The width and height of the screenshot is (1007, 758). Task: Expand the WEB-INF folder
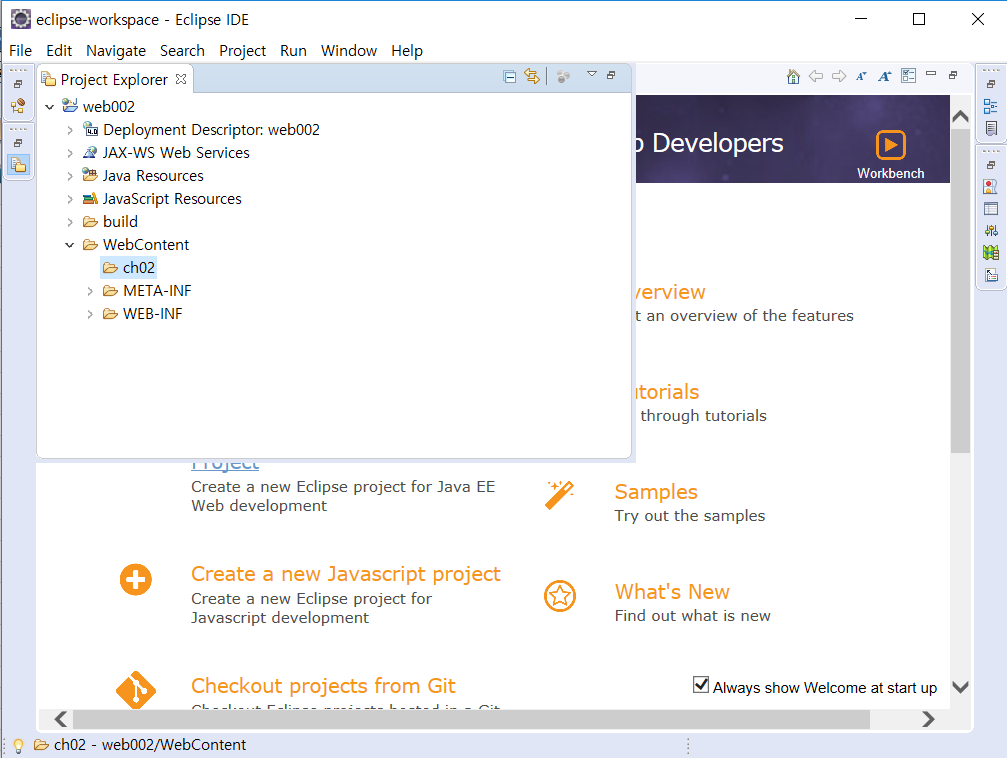click(x=91, y=314)
